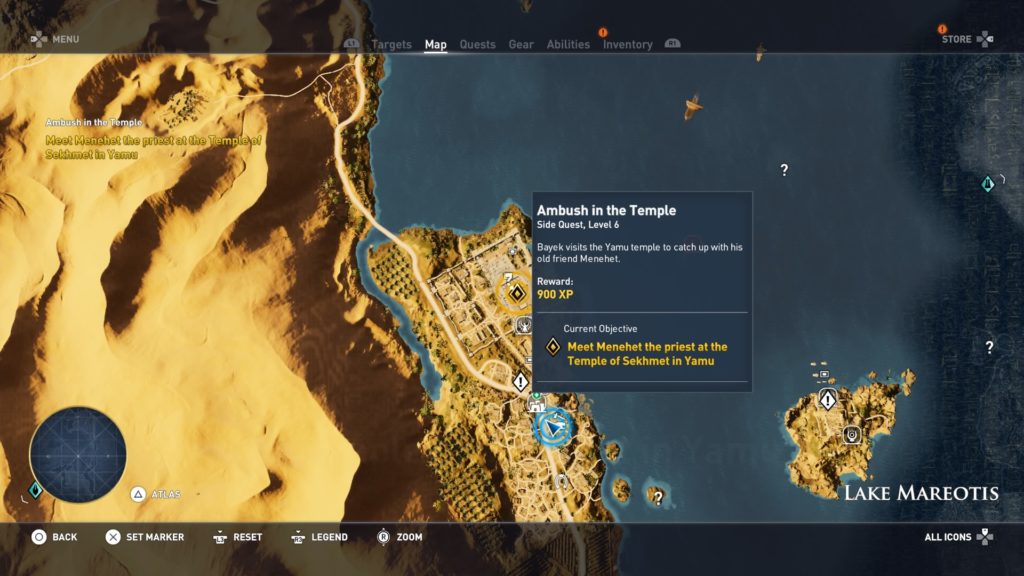The image size is (1024, 576).
Task: Open the STORE
Action: tap(957, 39)
